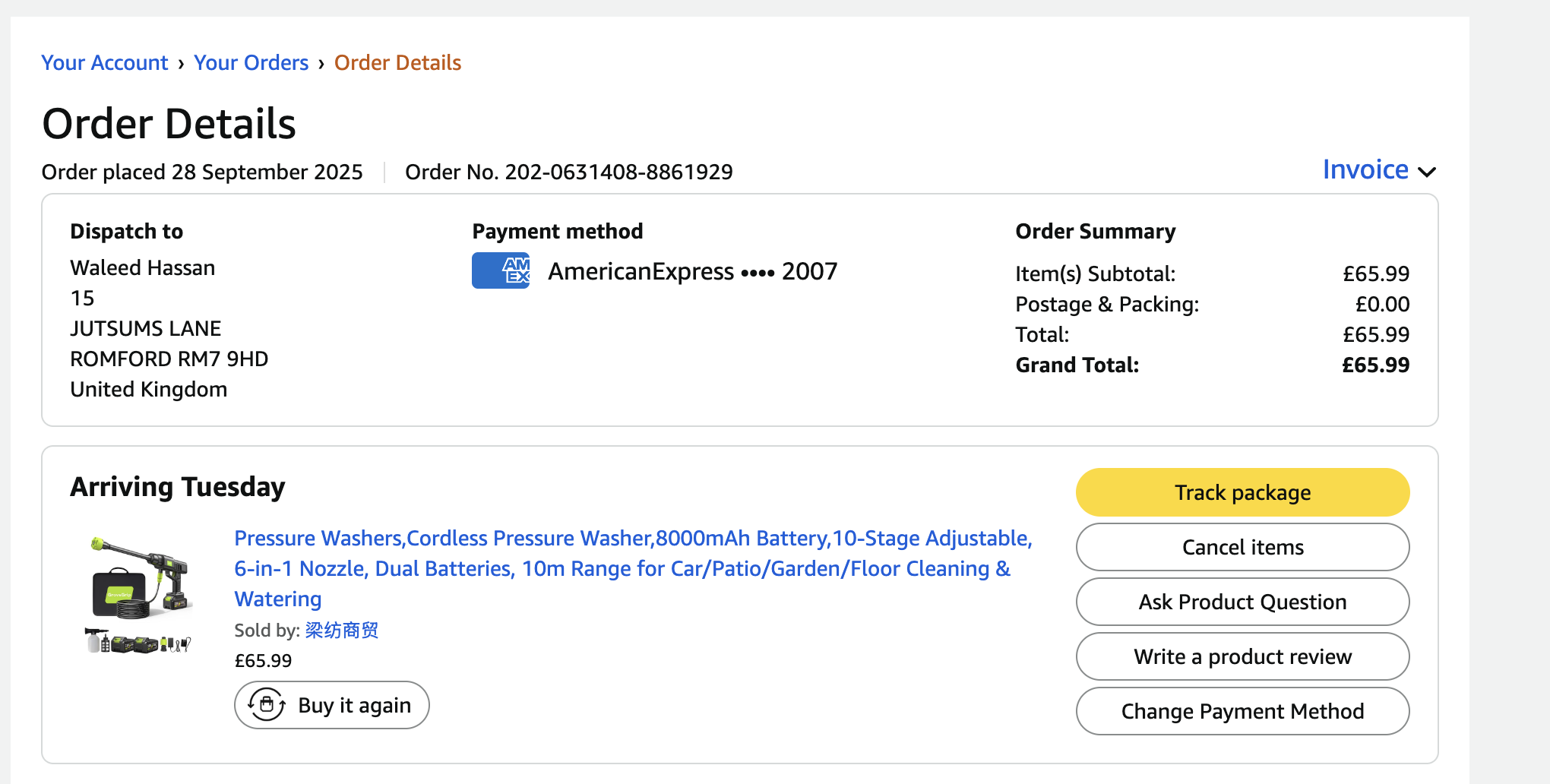Click the Cancel items button

coord(1242,547)
